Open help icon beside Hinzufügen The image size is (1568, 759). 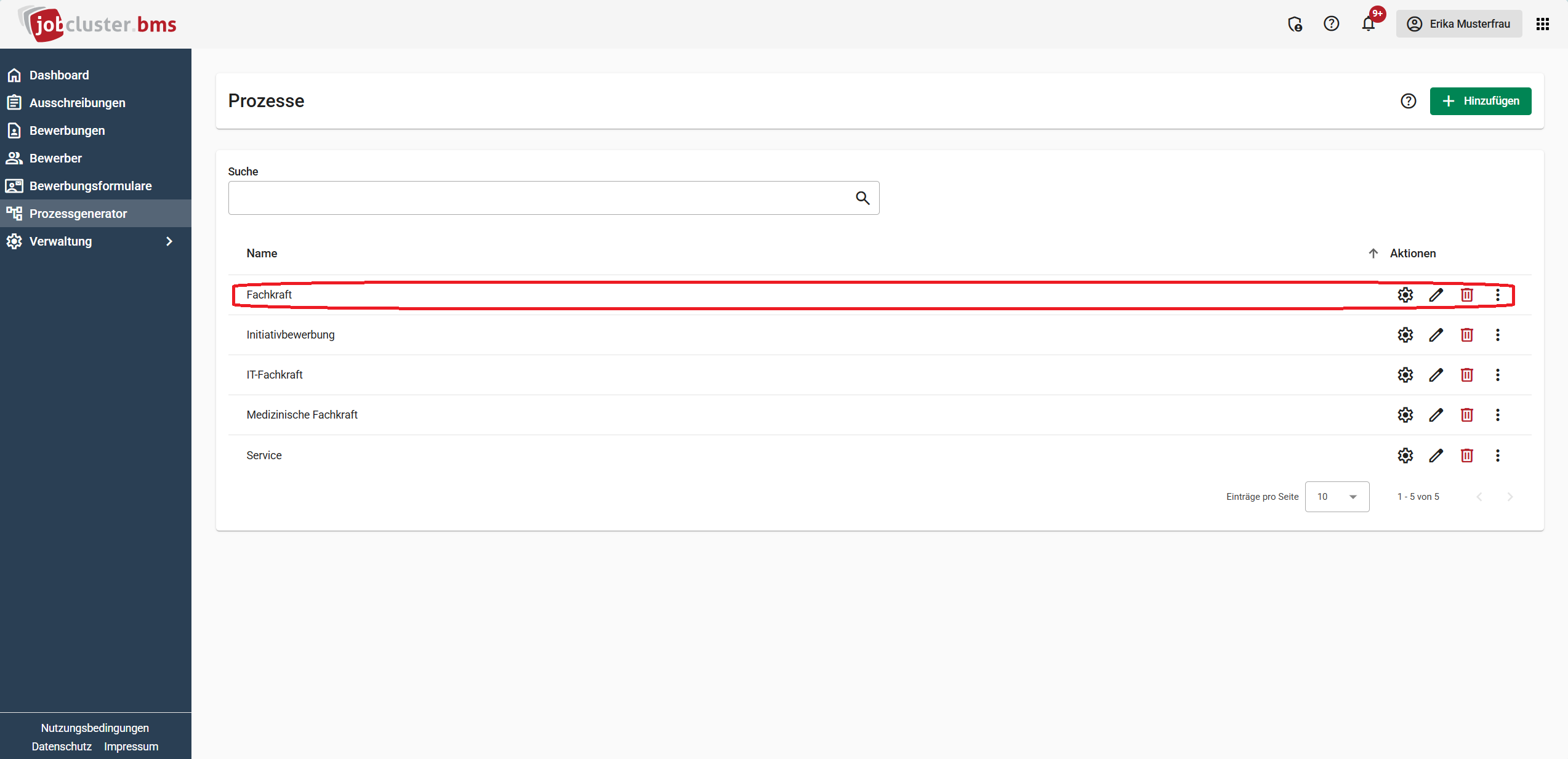tap(1408, 101)
